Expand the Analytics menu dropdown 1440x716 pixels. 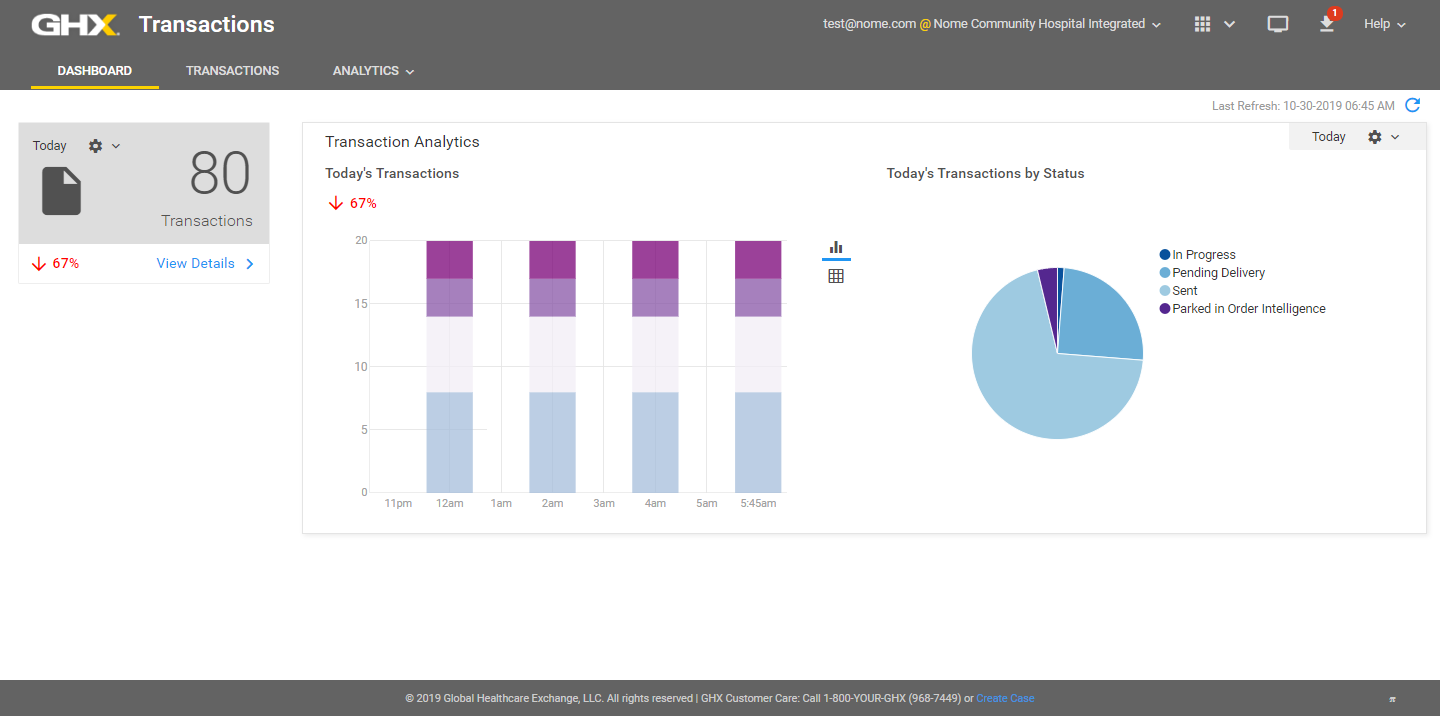(373, 71)
